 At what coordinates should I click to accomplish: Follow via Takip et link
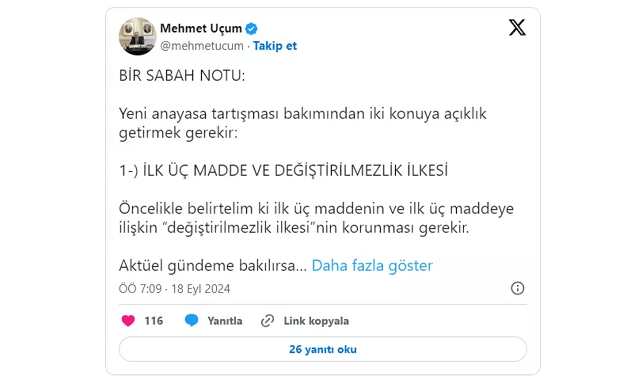[275, 46]
